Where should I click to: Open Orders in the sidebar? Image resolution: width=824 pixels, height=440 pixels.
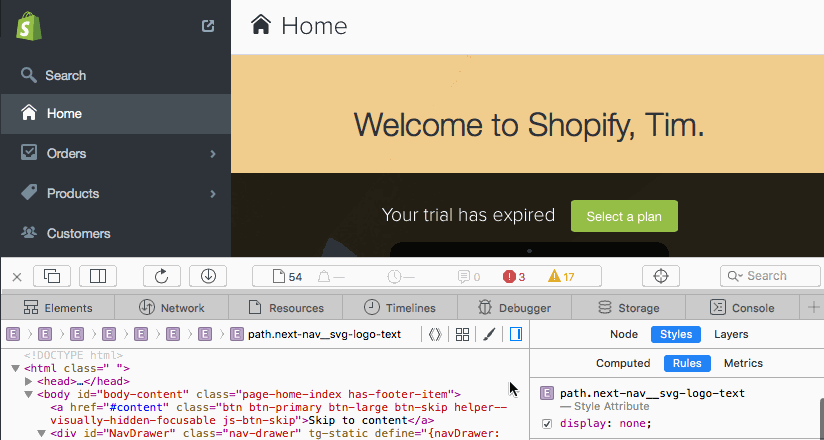pyautogui.click(x=116, y=154)
